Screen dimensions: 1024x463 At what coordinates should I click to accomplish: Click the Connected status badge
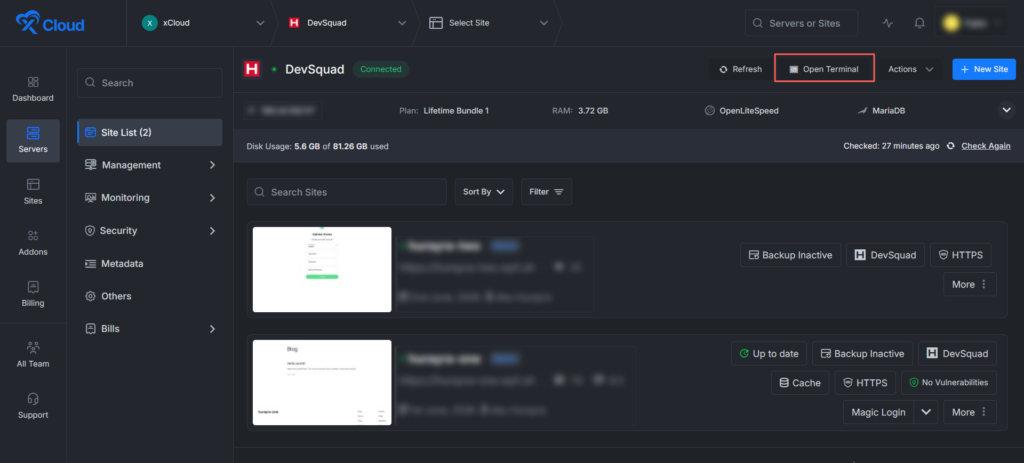[381, 69]
